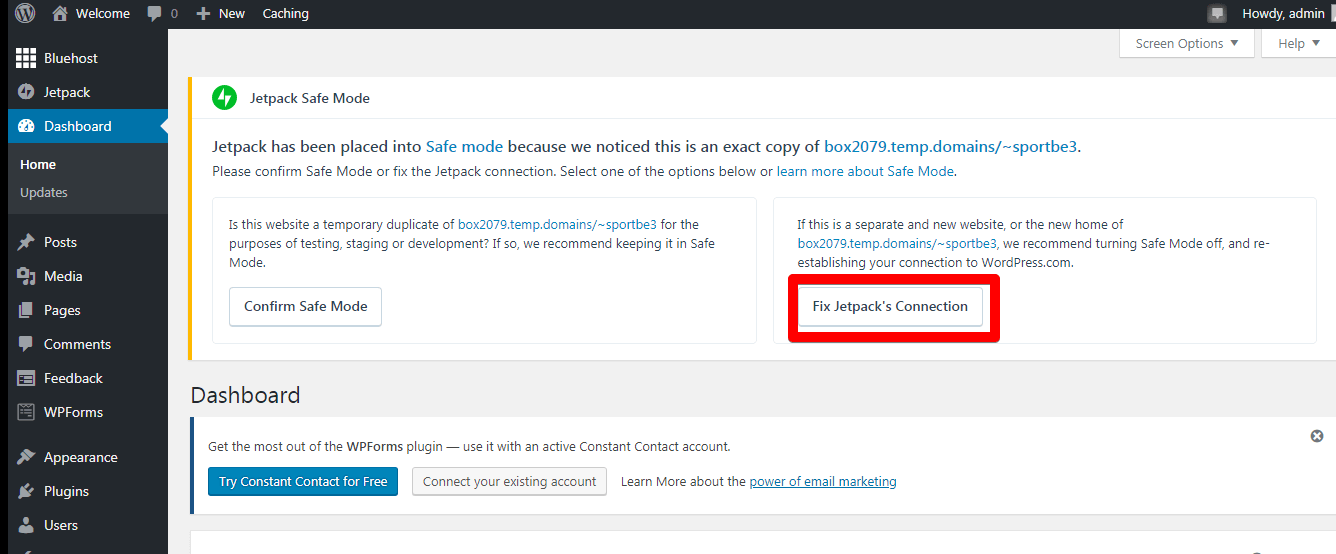Expand the Screen Options dropdown
The image size is (1336, 554).
1187,44
